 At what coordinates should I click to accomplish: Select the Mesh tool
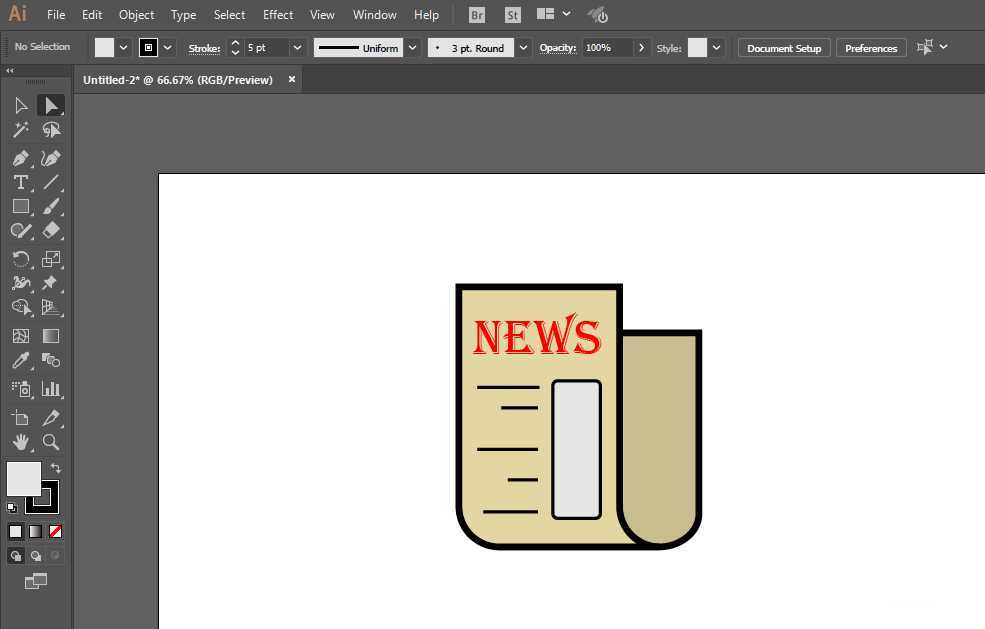(x=20, y=334)
